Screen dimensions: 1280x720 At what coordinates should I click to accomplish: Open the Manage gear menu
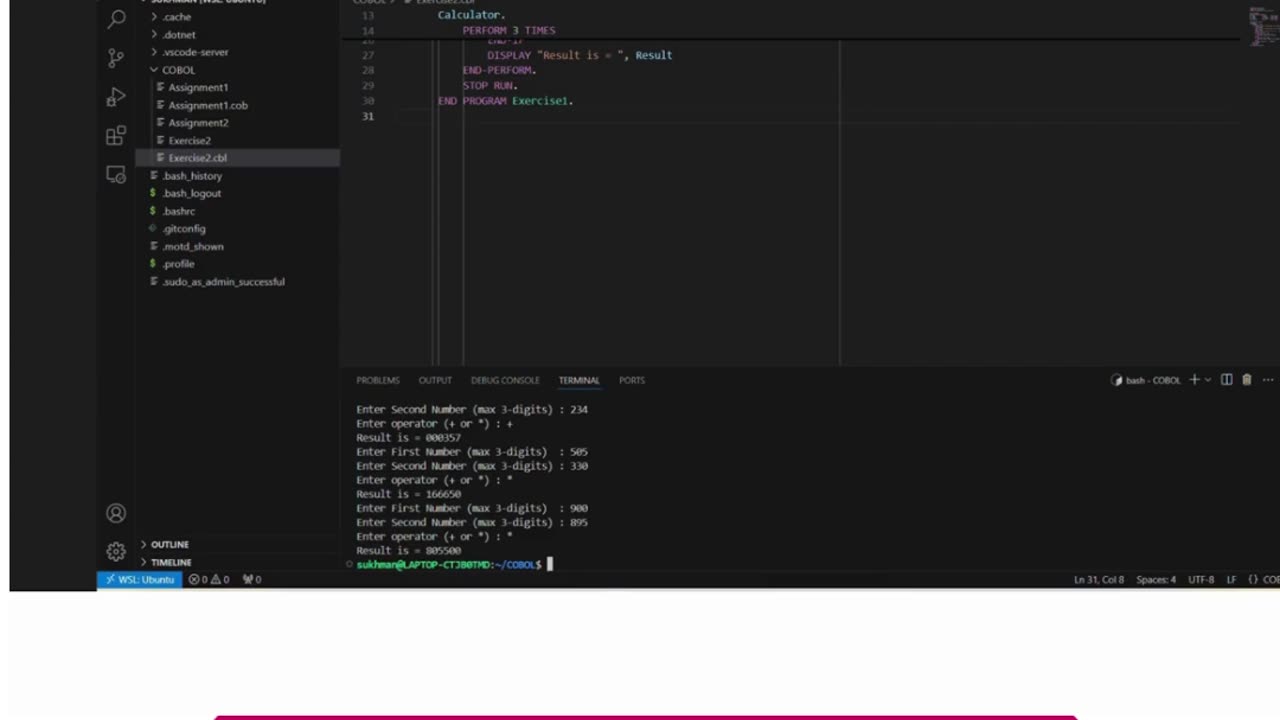pos(116,551)
